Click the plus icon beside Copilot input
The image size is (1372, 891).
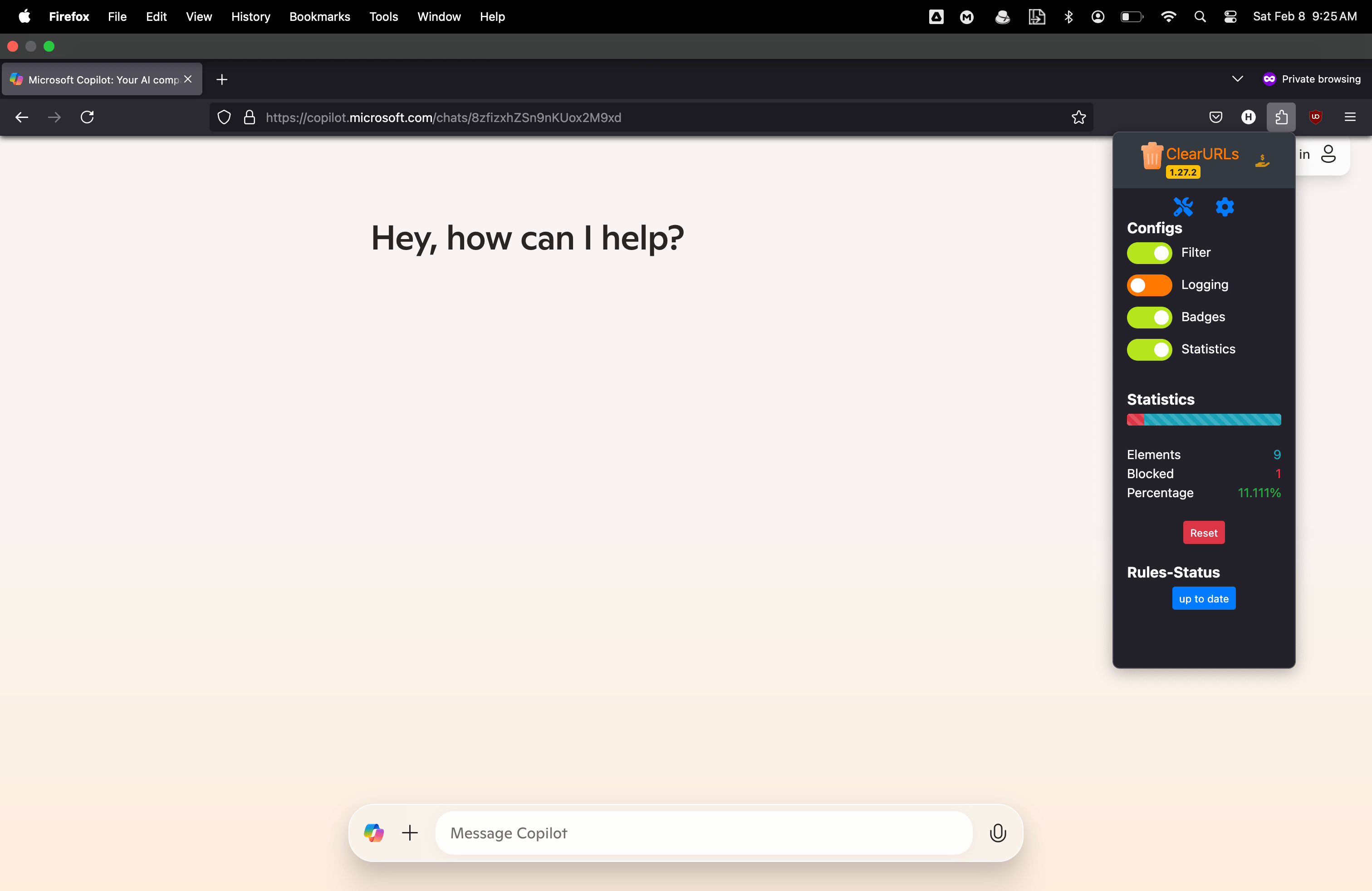pos(409,832)
